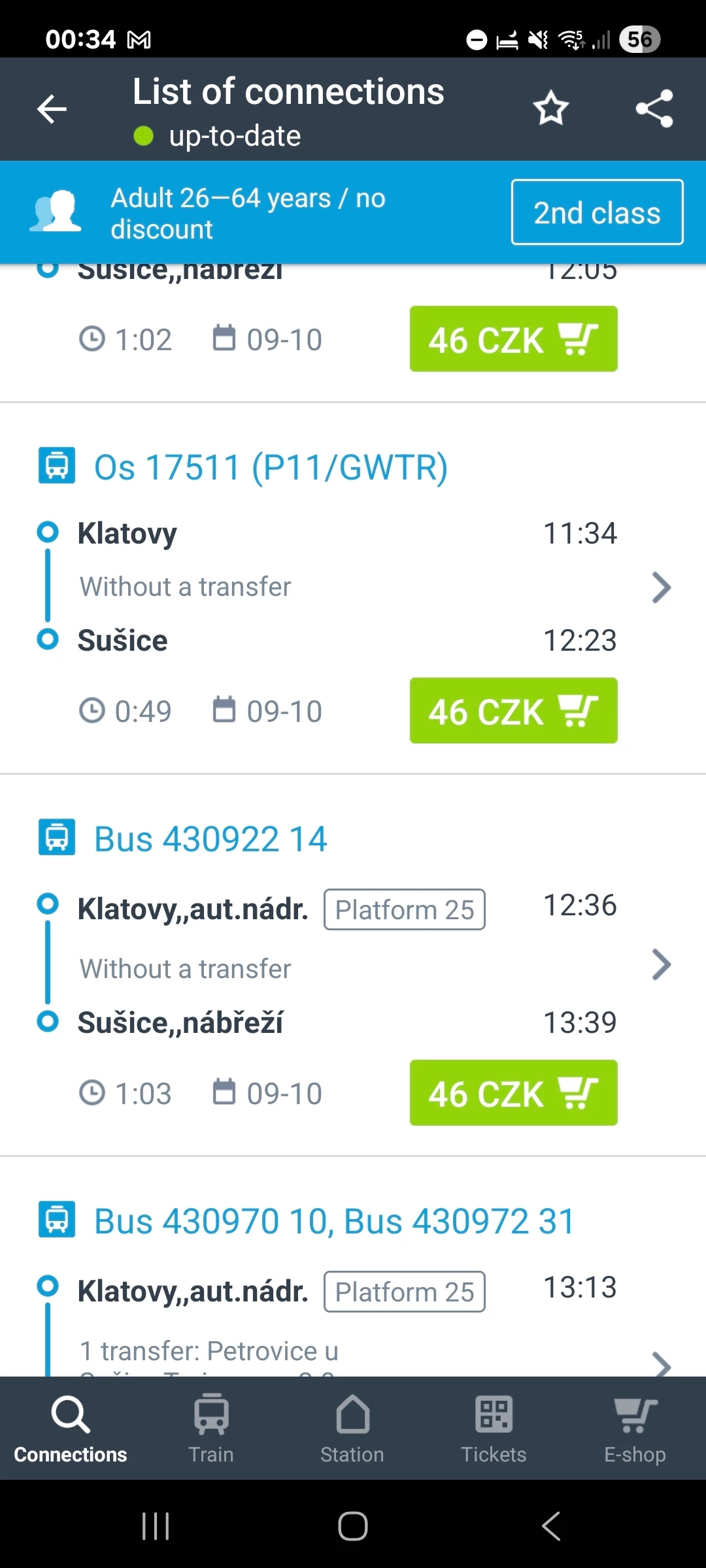Expand Klatovy to Sušice connection details
Screen dimensions: 706x1568
coord(661,587)
